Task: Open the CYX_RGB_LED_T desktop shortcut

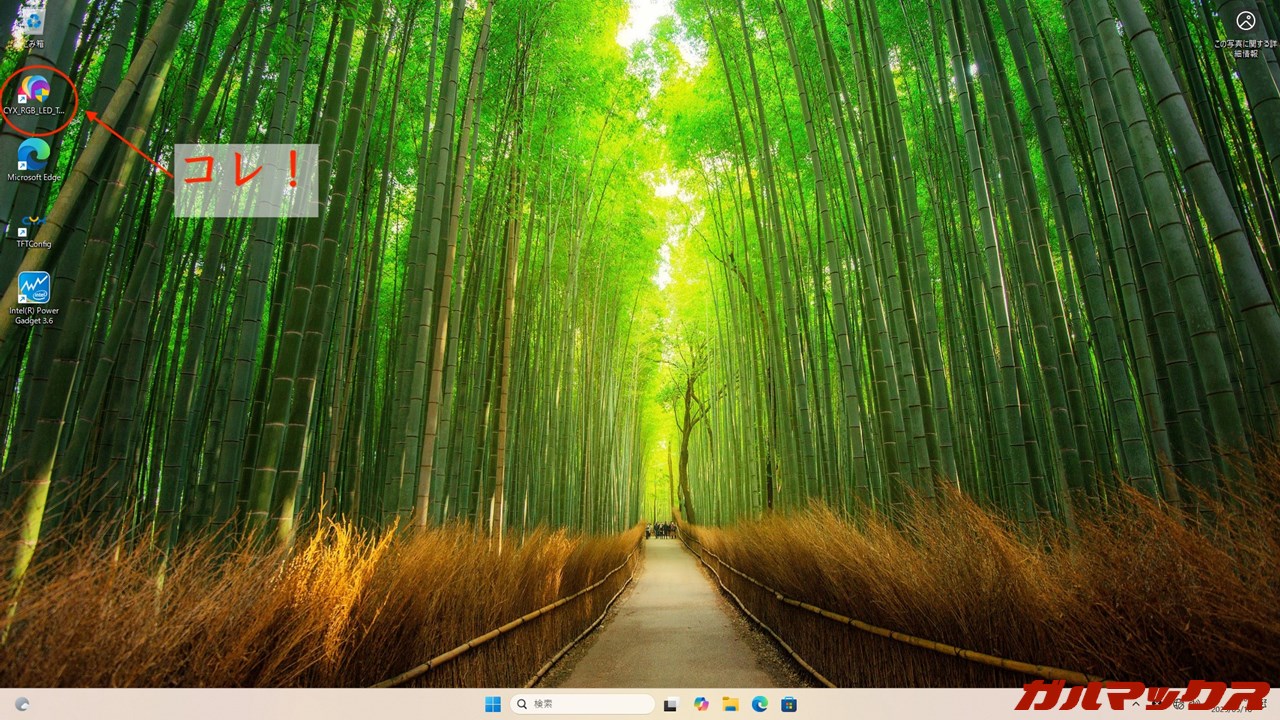Action: [34, 92]
